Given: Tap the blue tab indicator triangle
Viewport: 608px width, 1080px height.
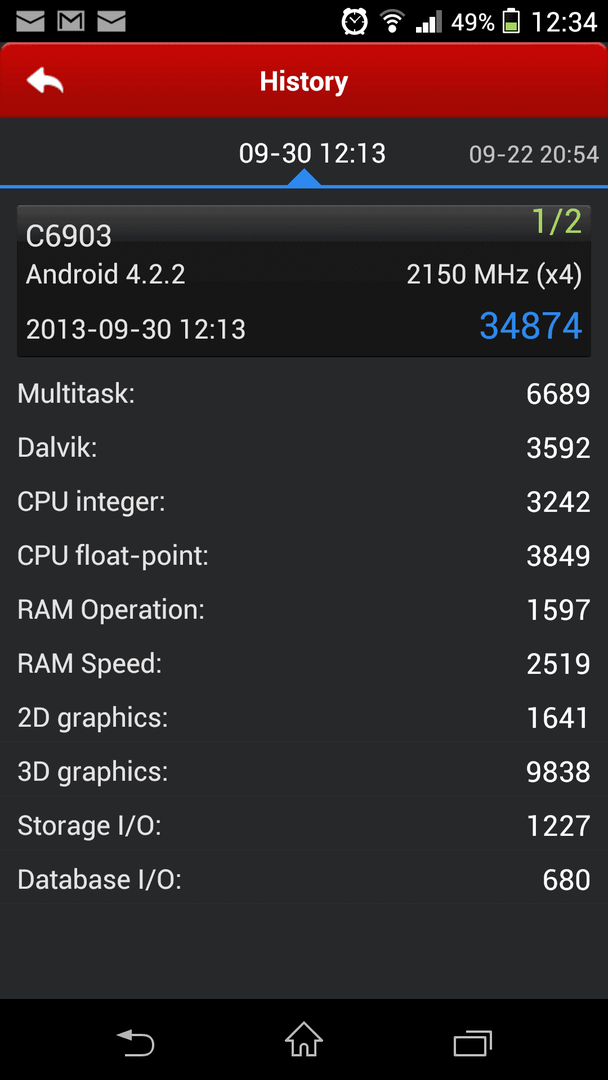Looking at the screenshot, I should (304, 178).
